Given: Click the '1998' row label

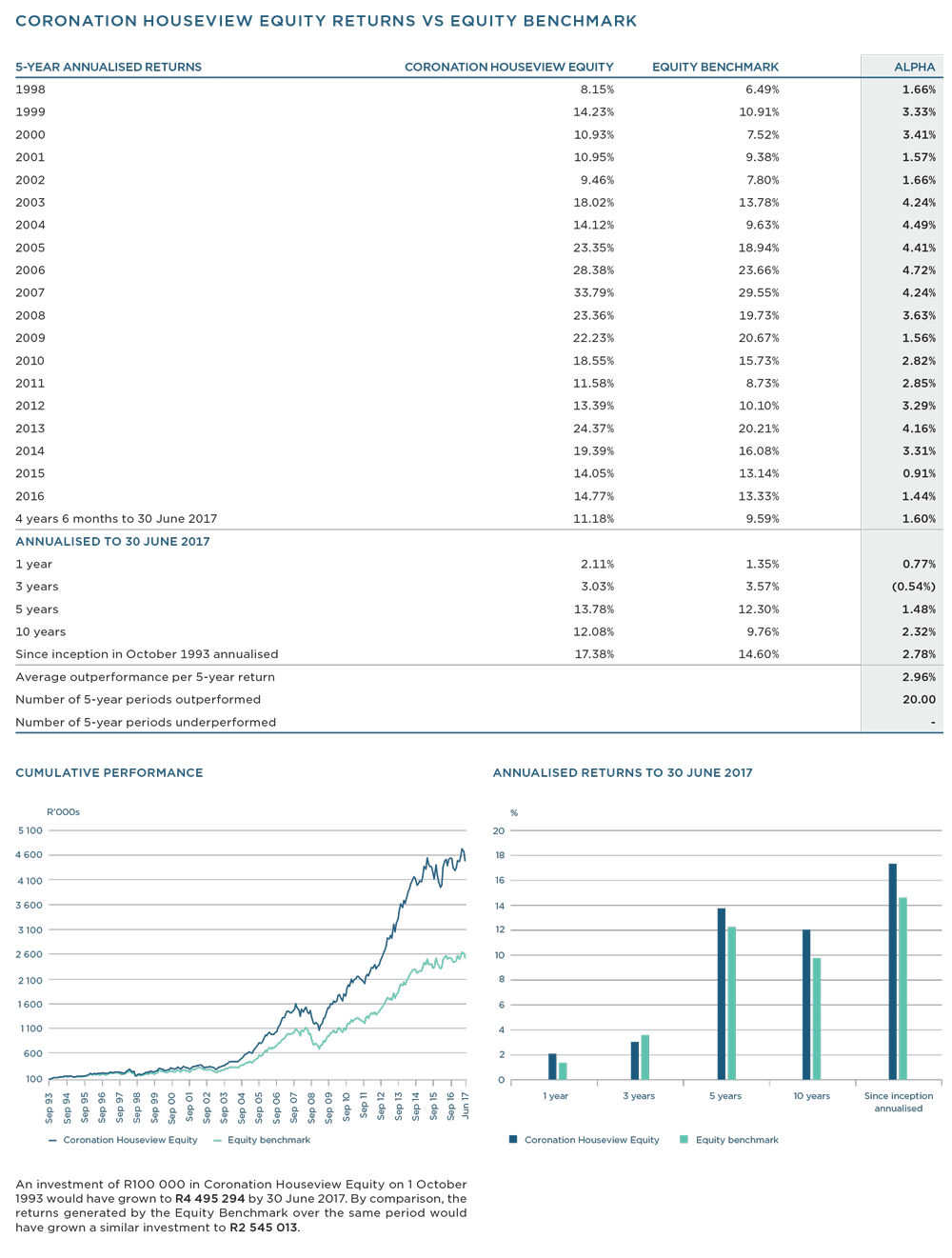Looking at the screenshot, I should (x=30, y=90).
